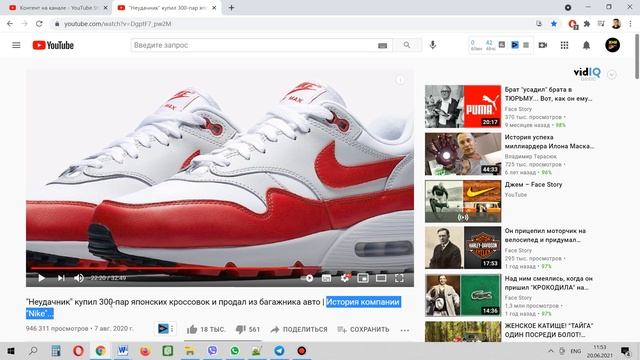640x360 pixels.
Task: Go back in browser
Action: click(x=10, y=24)
